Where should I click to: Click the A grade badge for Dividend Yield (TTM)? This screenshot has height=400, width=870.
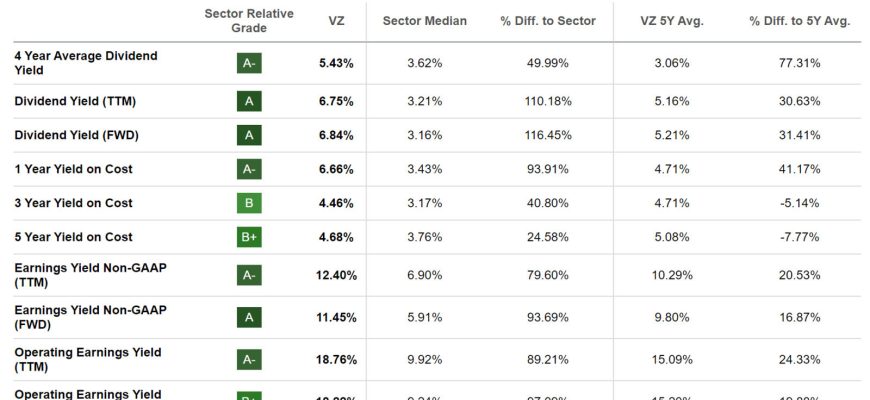click(249, 102)
